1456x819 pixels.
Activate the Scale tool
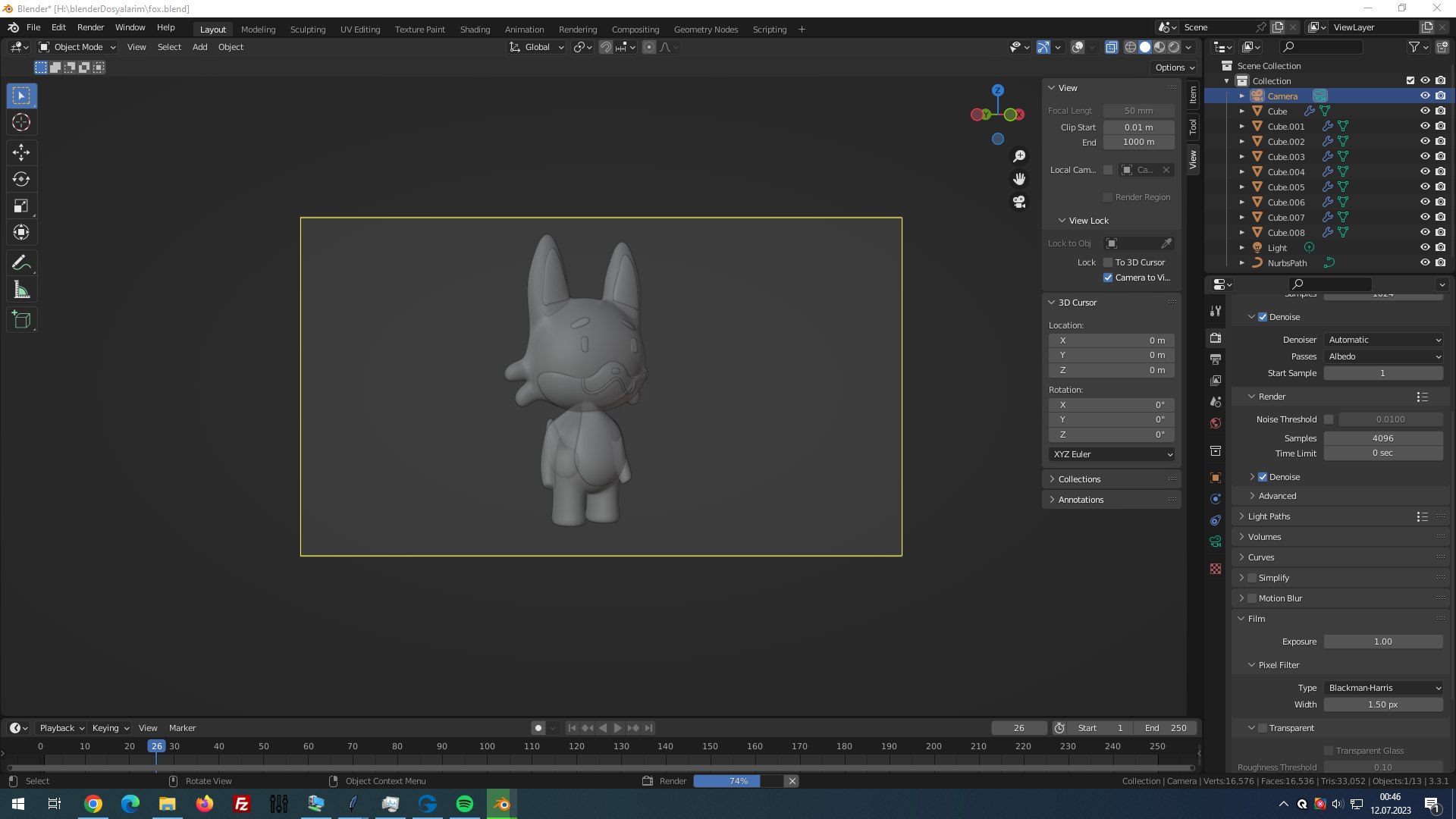pyautogui.click(x=21, y=206)
